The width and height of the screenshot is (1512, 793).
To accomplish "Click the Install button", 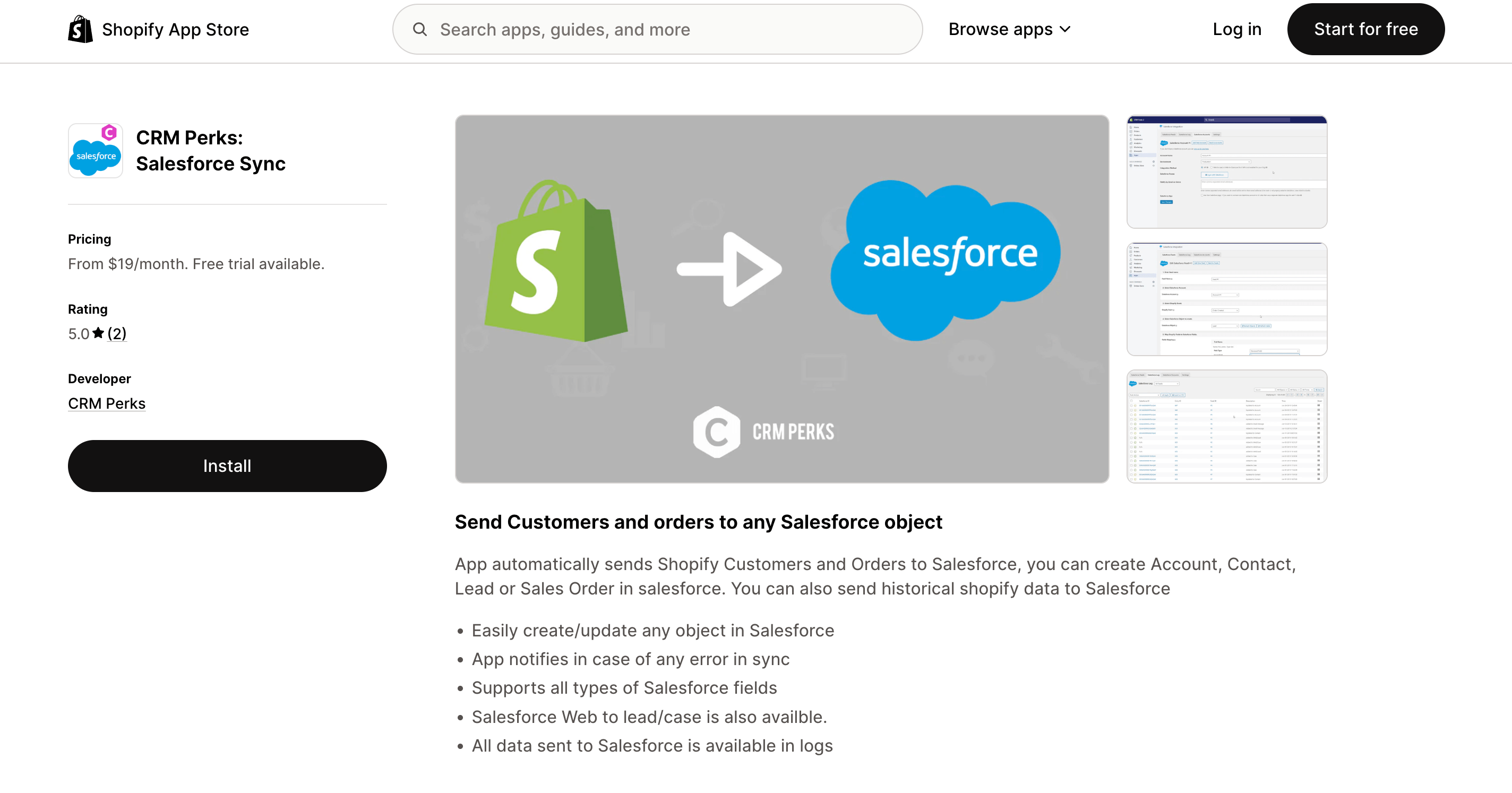I will click(x=227, y=466).
